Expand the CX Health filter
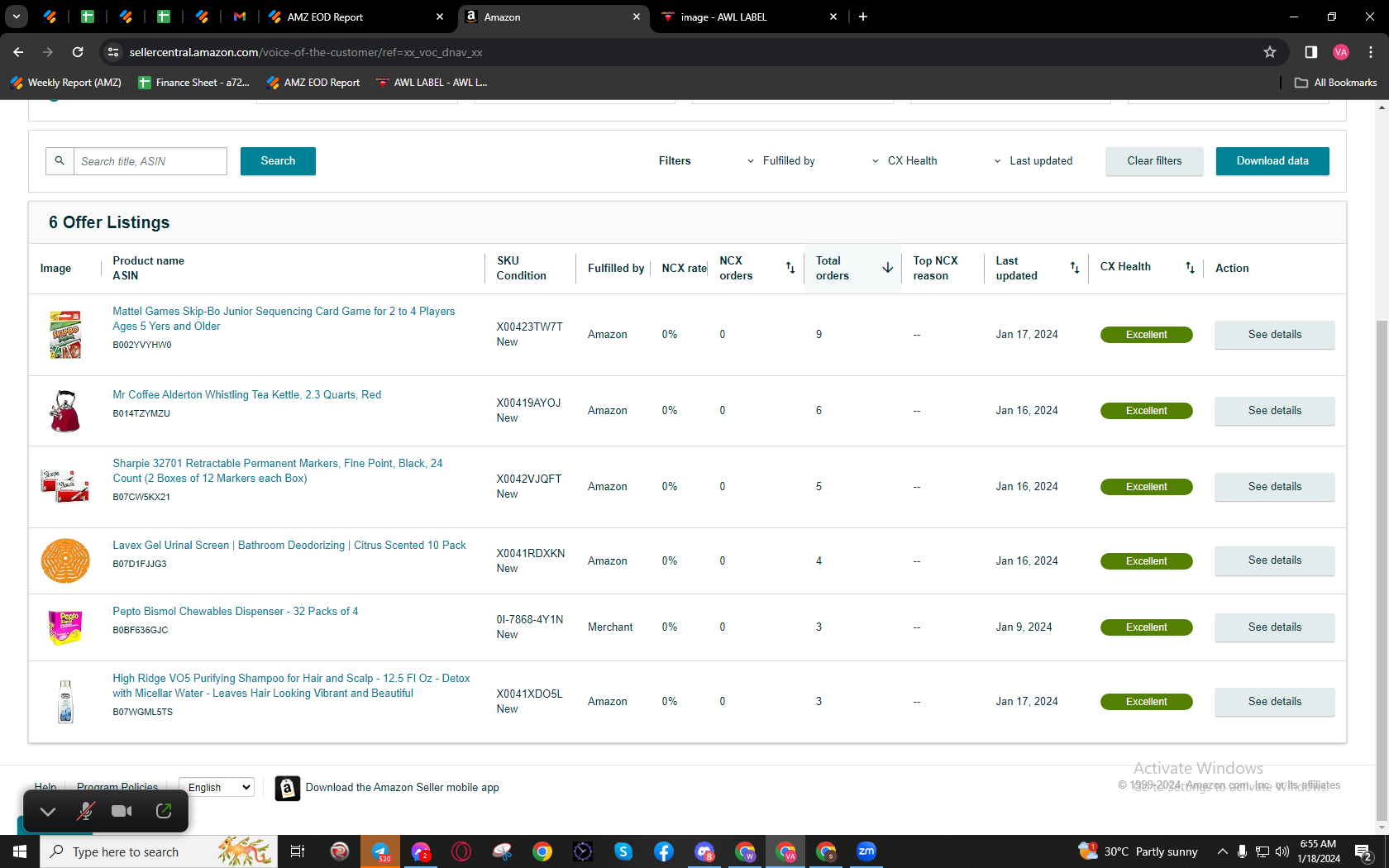The width and height of the screenshot is (1389, 868). point(905,161)
